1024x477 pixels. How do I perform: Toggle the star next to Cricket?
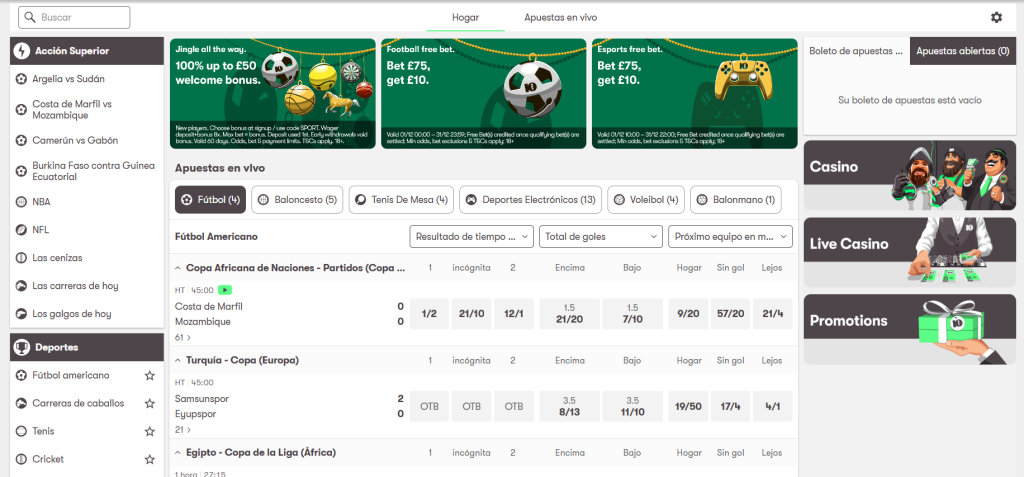pyautogui.click(x=150, y=459)
